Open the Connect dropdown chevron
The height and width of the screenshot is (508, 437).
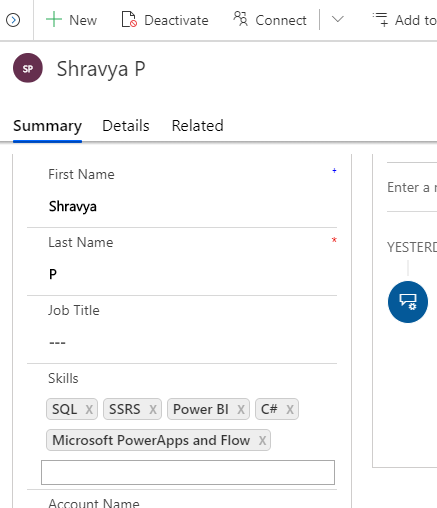pyautogui.click(x=338, y=19)
